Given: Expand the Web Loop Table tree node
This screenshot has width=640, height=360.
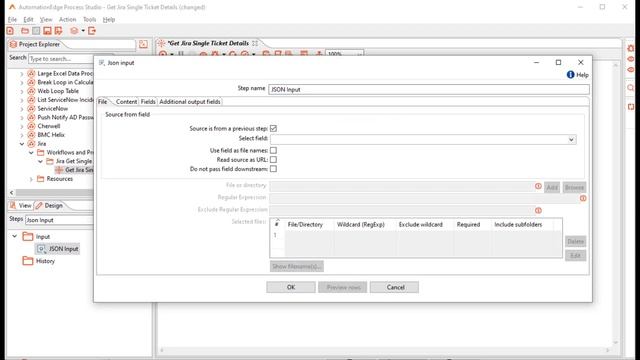Looking at the screenshot, I should tap(22, 91).
